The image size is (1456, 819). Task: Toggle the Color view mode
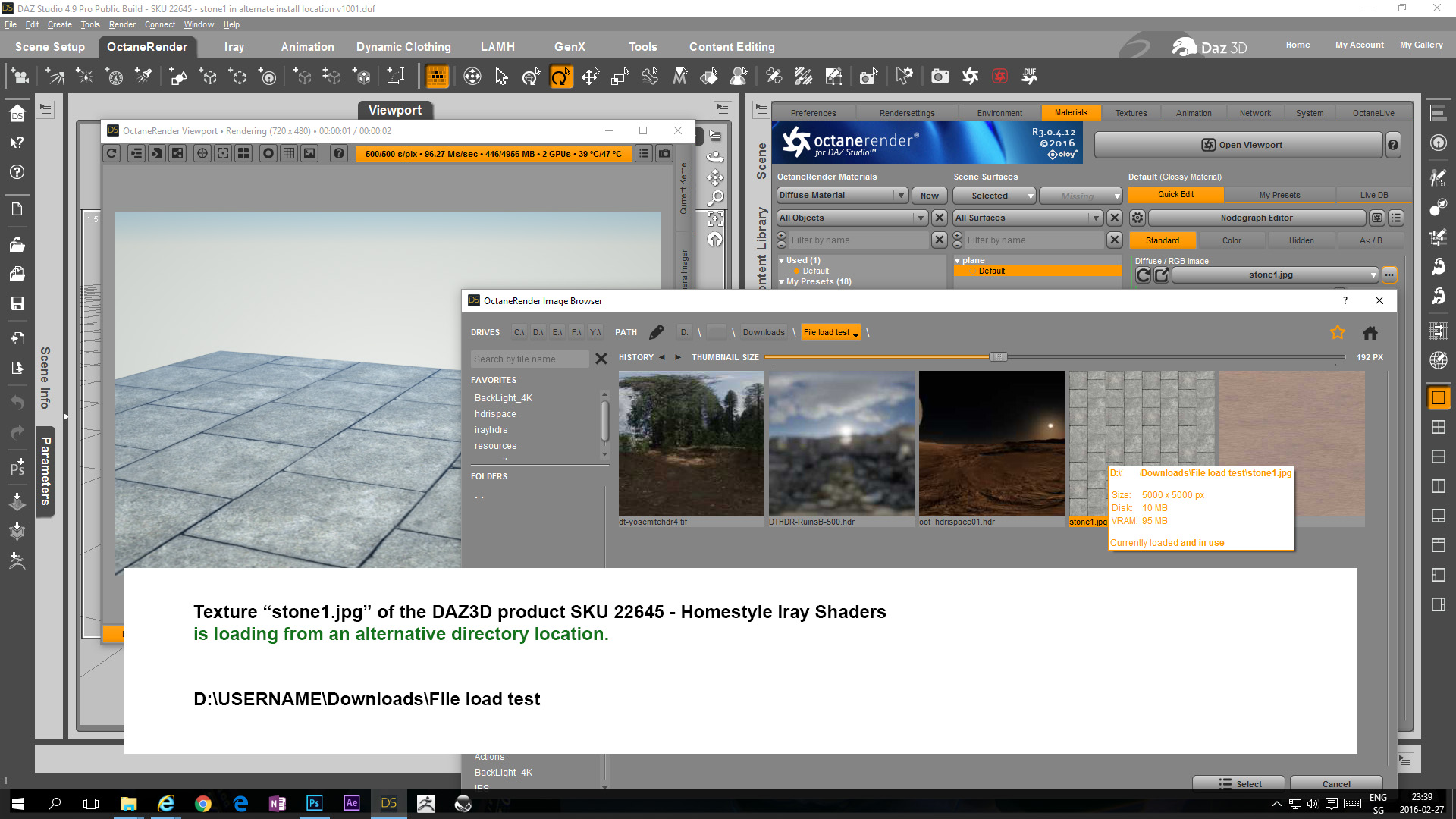pos(1232,241)
